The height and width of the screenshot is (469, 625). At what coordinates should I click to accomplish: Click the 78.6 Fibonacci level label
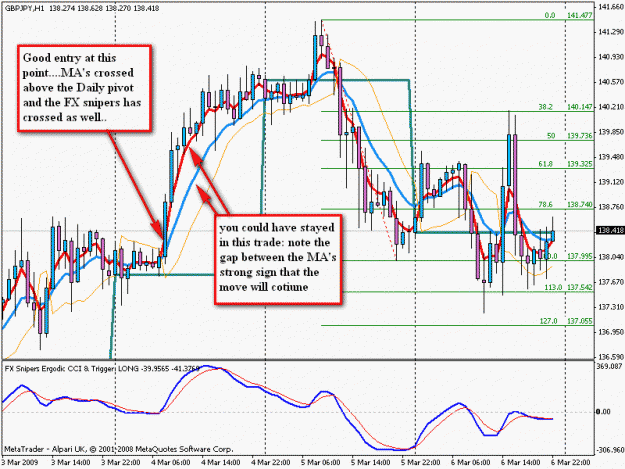coord(546,204)
